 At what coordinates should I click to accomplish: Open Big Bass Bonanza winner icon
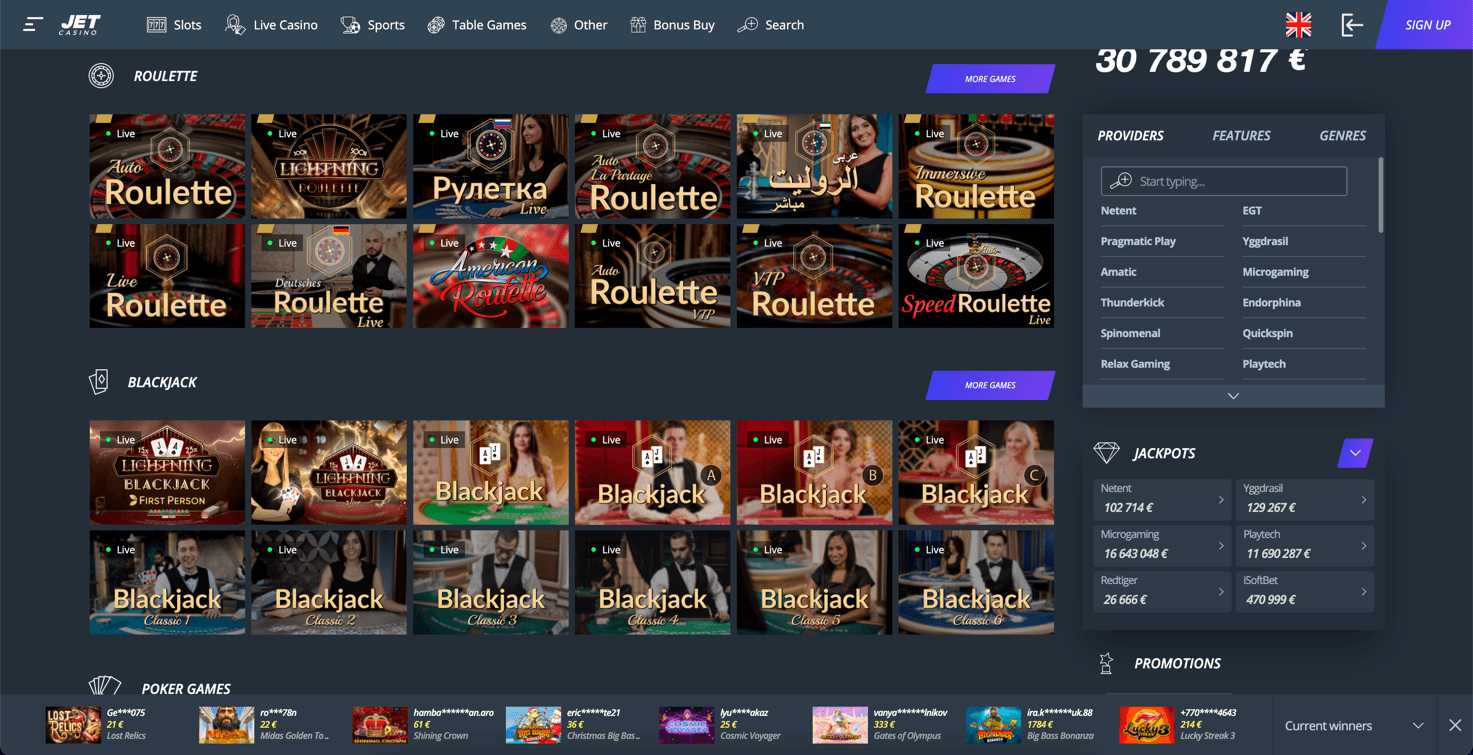[993, 725]
